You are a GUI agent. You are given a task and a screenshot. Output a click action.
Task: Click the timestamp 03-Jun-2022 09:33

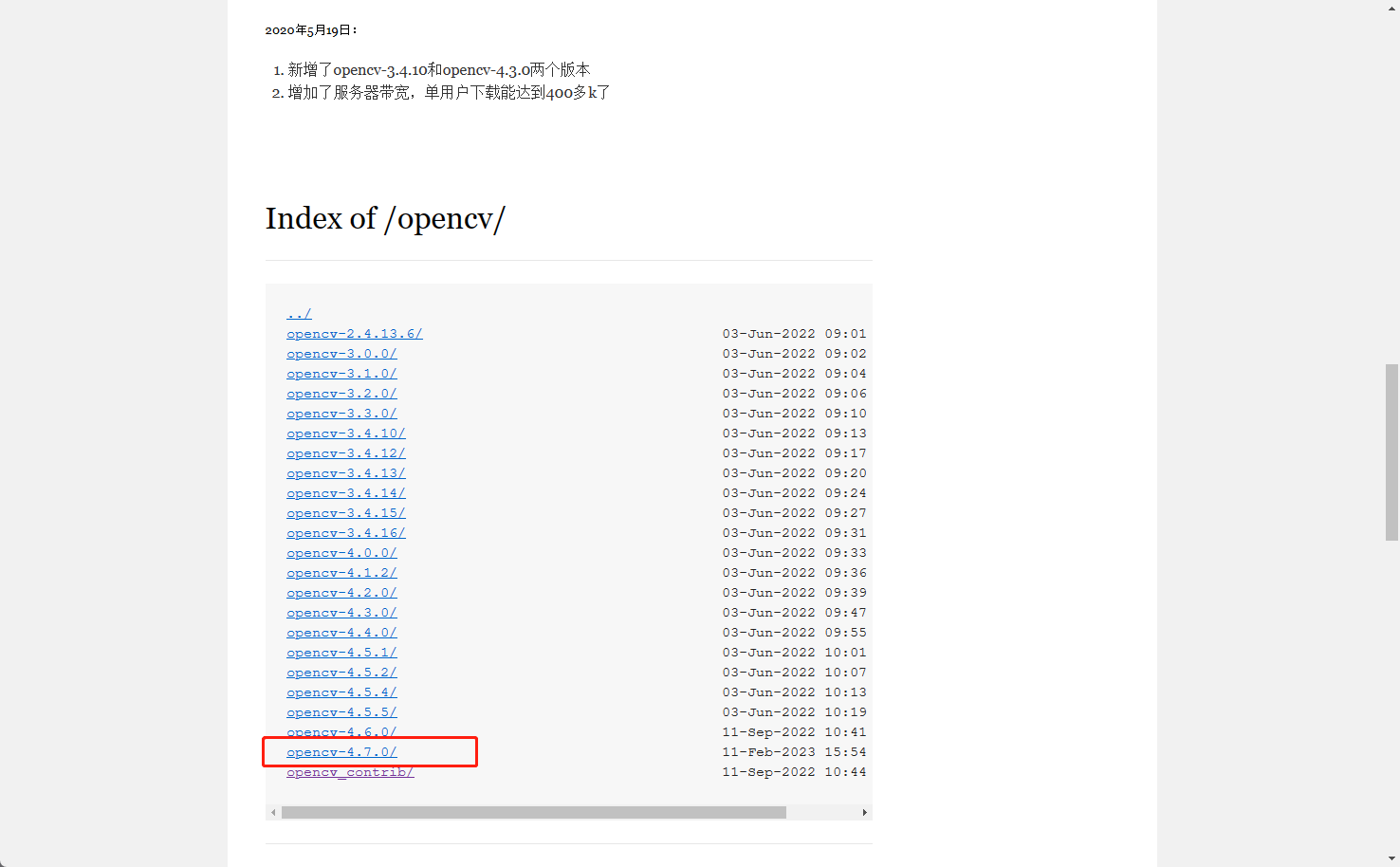pyautogui.click(x=794, y=553)
